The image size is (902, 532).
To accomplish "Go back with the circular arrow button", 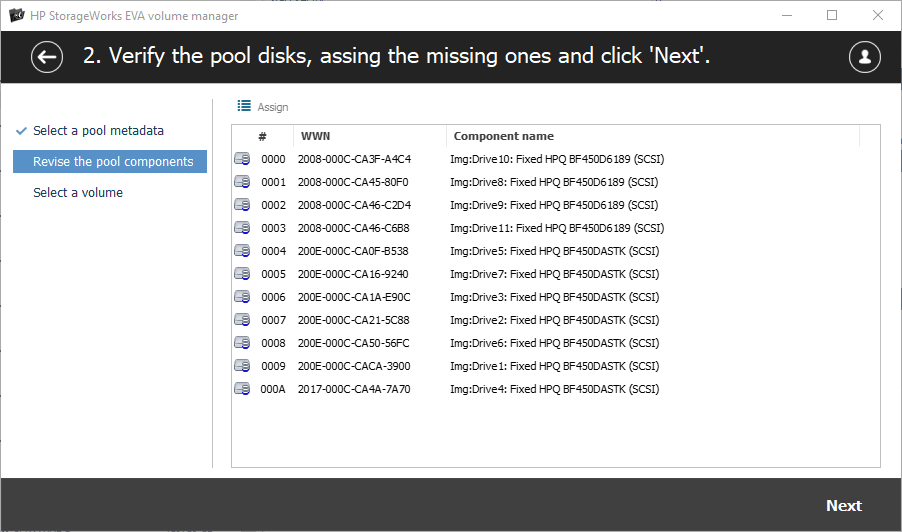I will [x=47, y=57].
